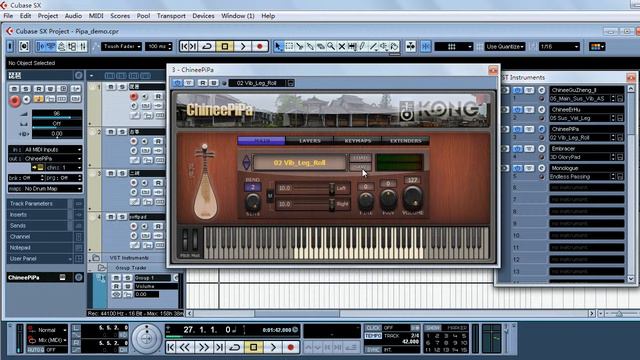The image size is (640, 360).
Task: Open Touch Fader automation mode dropdown
Action: pyautogui.click(x=121, y=47)
